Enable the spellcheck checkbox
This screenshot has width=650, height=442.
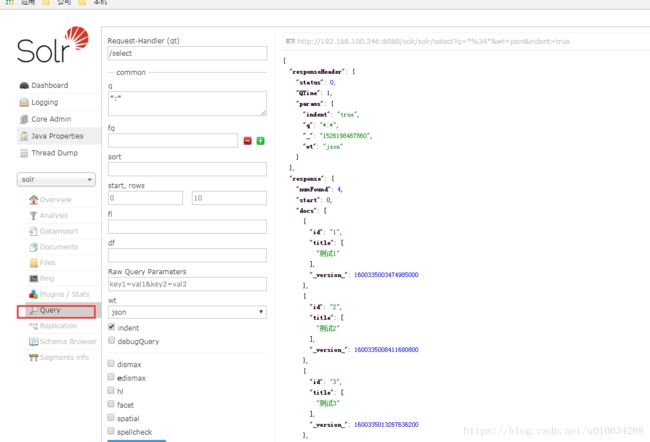111,431
